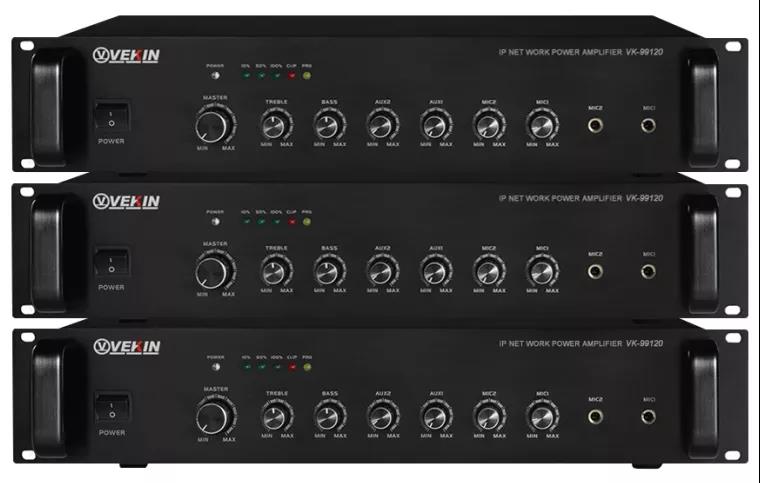Click the VK-99120 model label on middle amplifier
Screen dimensions: 760x483
[644, 198]
